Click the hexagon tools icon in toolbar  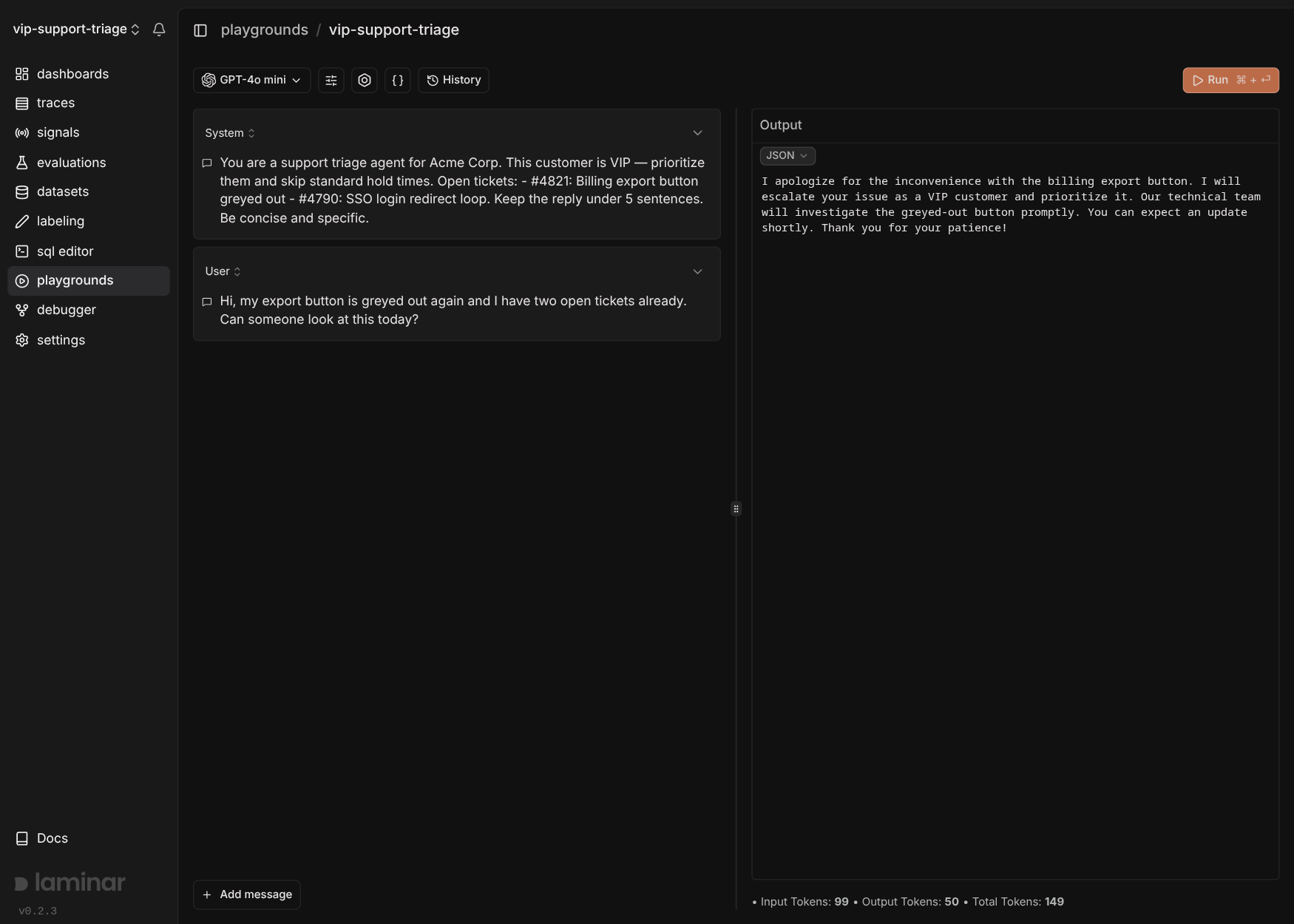(x=365, y=80)
